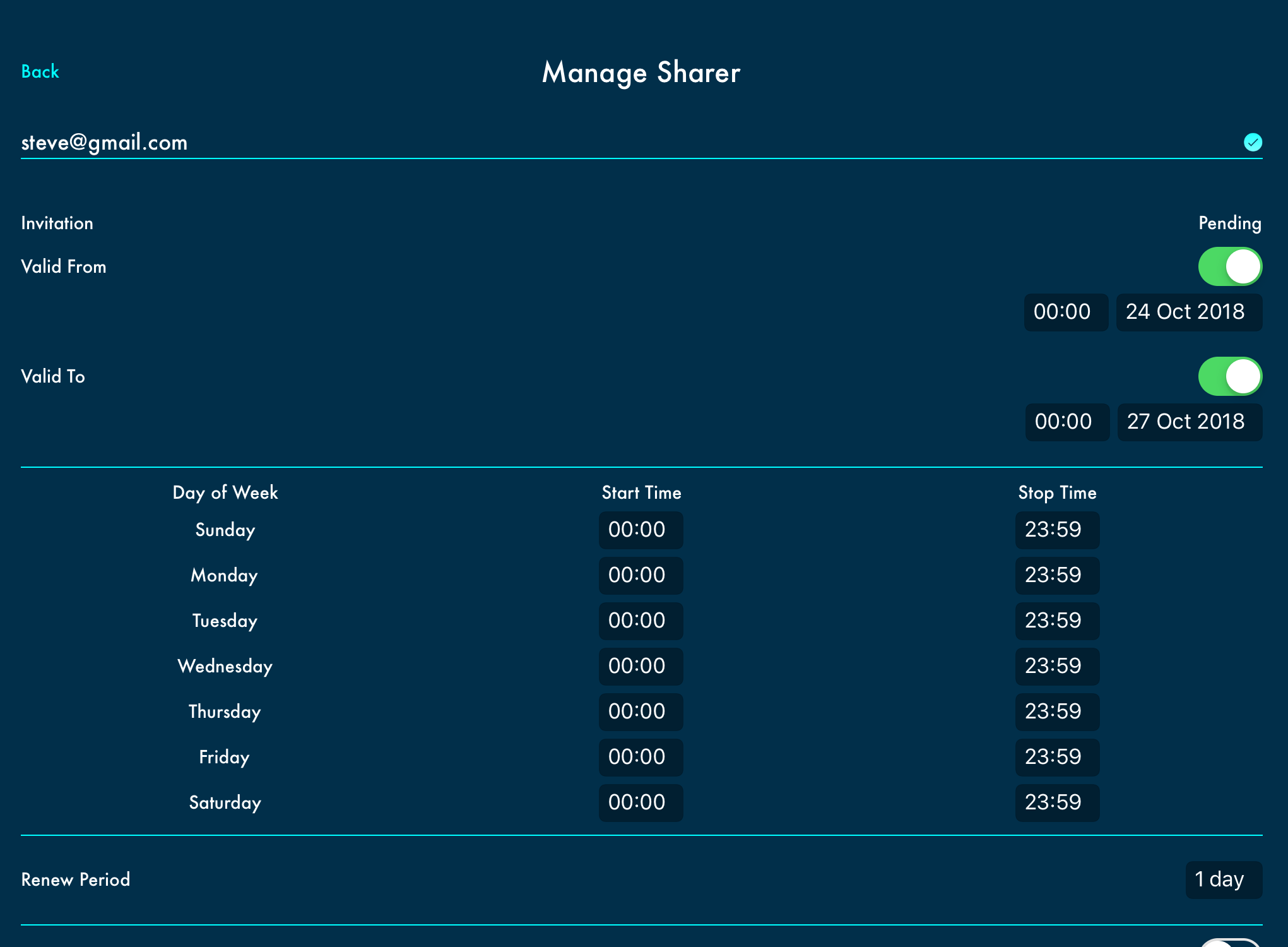Image resolution: width=1288 pixels, height=947 pixels.
Task: Adjust Saturday stop time
Action: 1056,802
